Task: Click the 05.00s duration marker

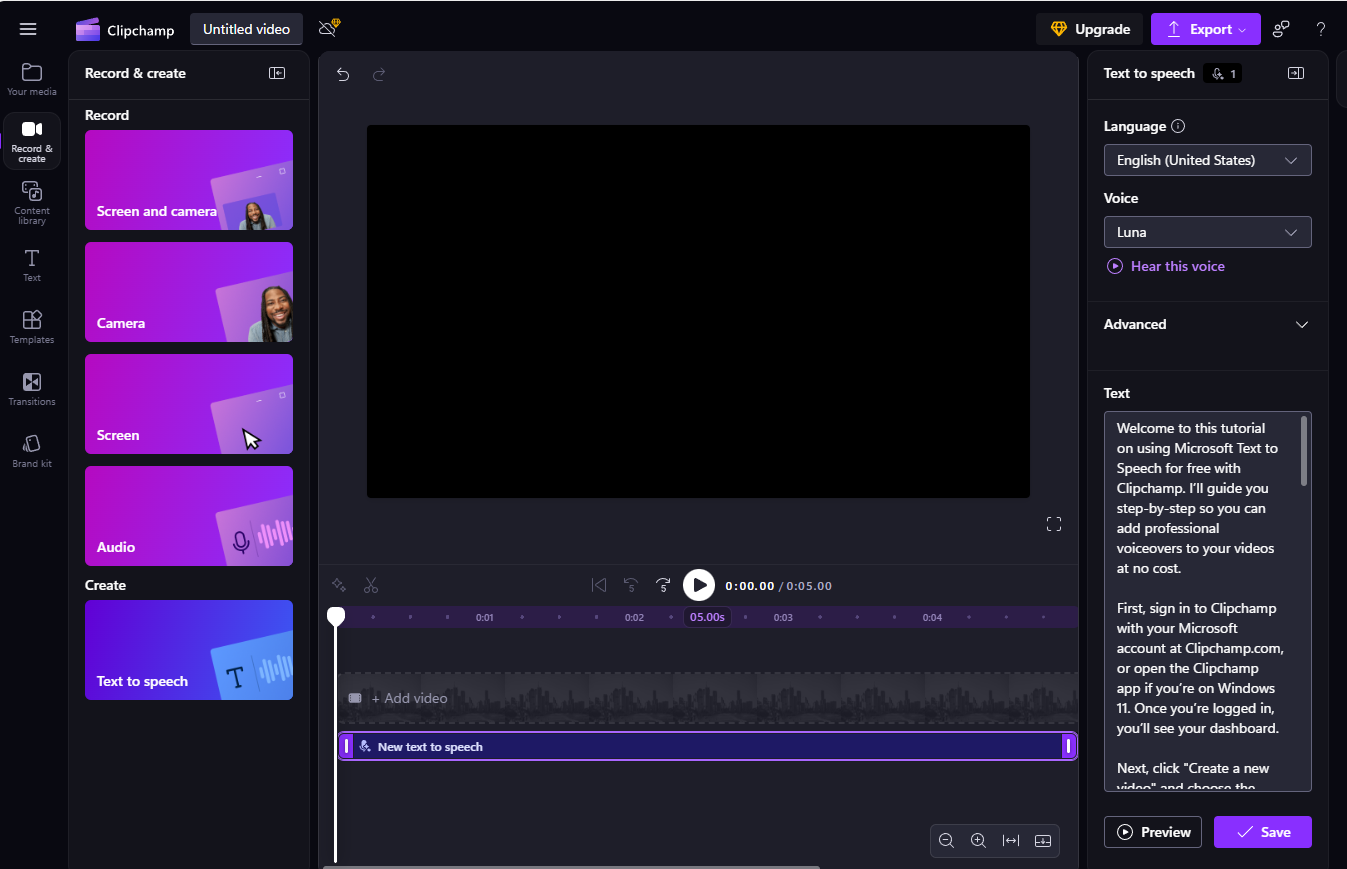Action: point(707,617)
